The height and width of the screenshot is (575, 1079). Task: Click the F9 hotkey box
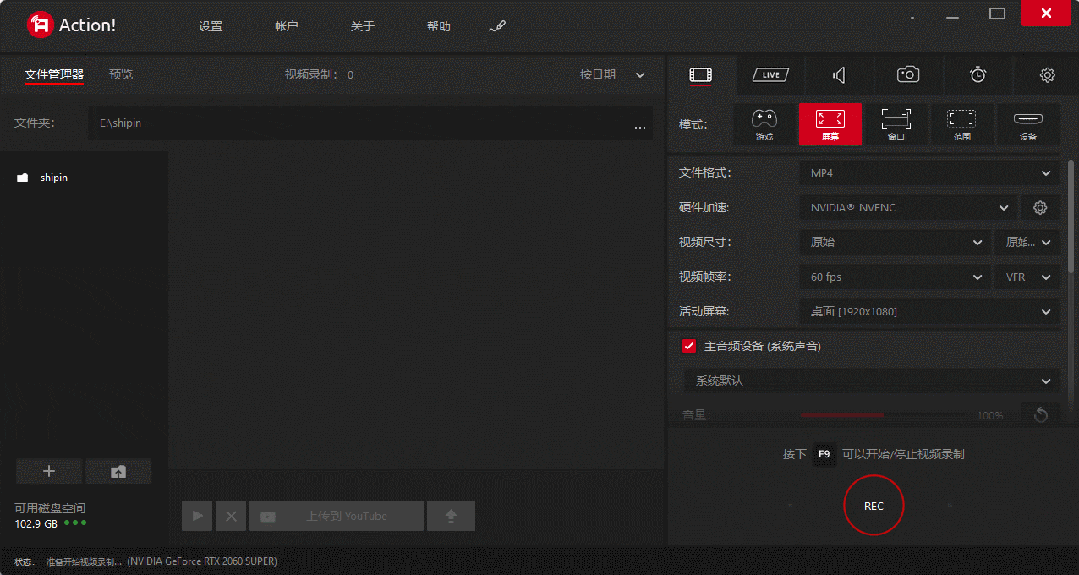tap(824, 454)
